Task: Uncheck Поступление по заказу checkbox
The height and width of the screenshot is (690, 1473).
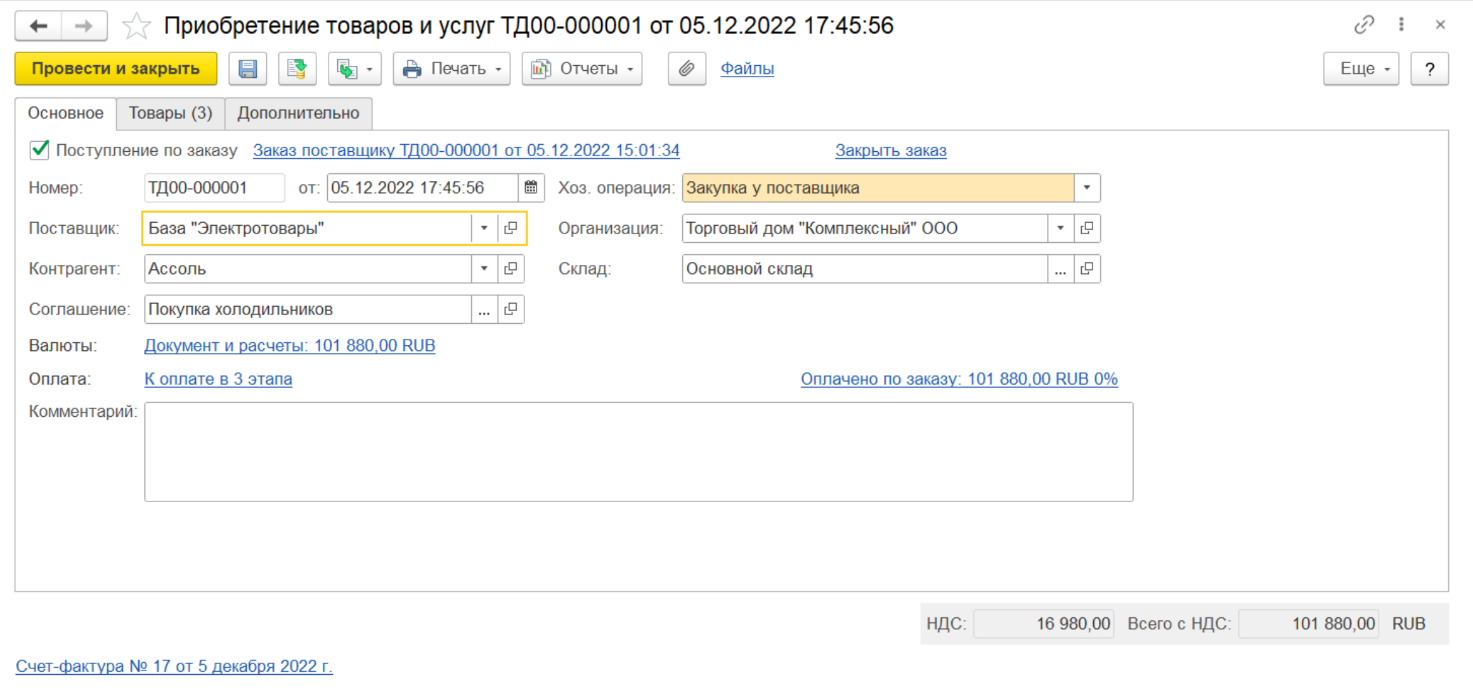Action: 40,150
